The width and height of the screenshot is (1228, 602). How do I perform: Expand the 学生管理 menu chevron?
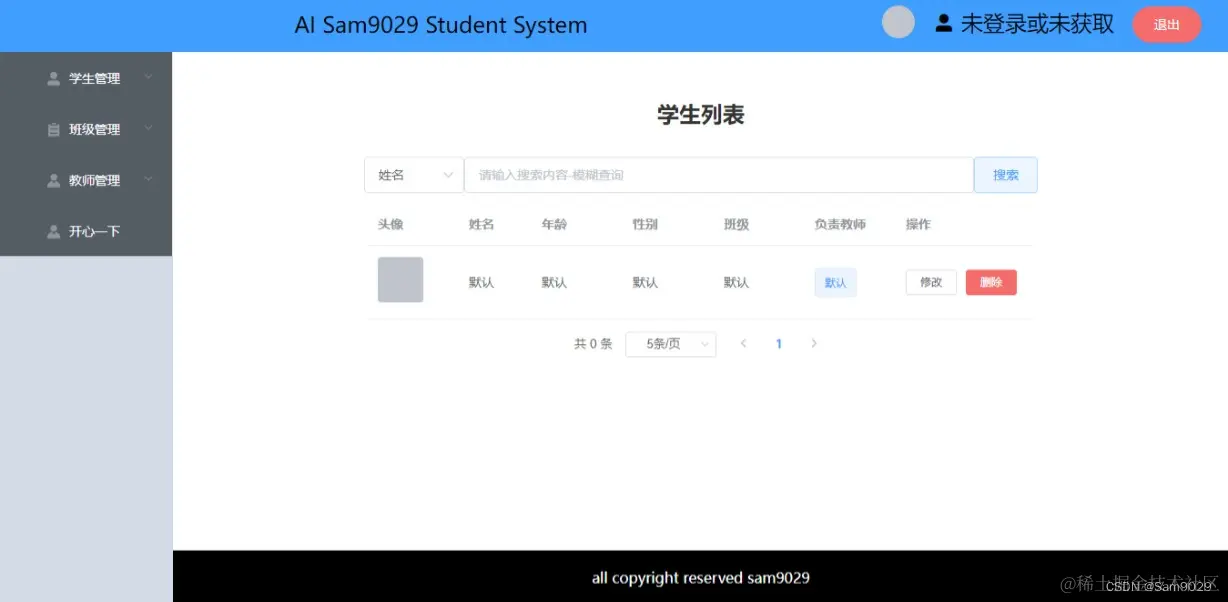(x=148, y=77)
